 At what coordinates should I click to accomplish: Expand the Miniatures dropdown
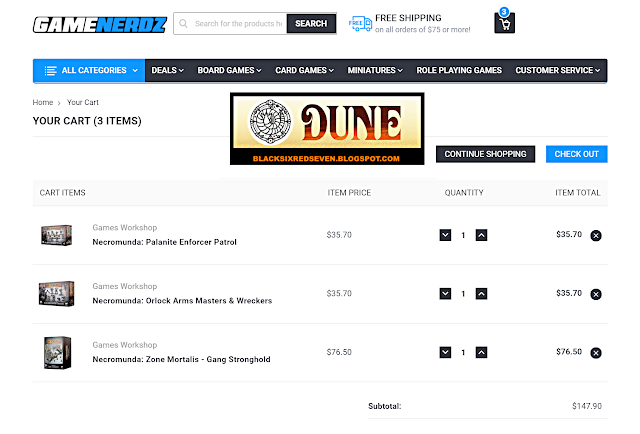click(375, 71)
